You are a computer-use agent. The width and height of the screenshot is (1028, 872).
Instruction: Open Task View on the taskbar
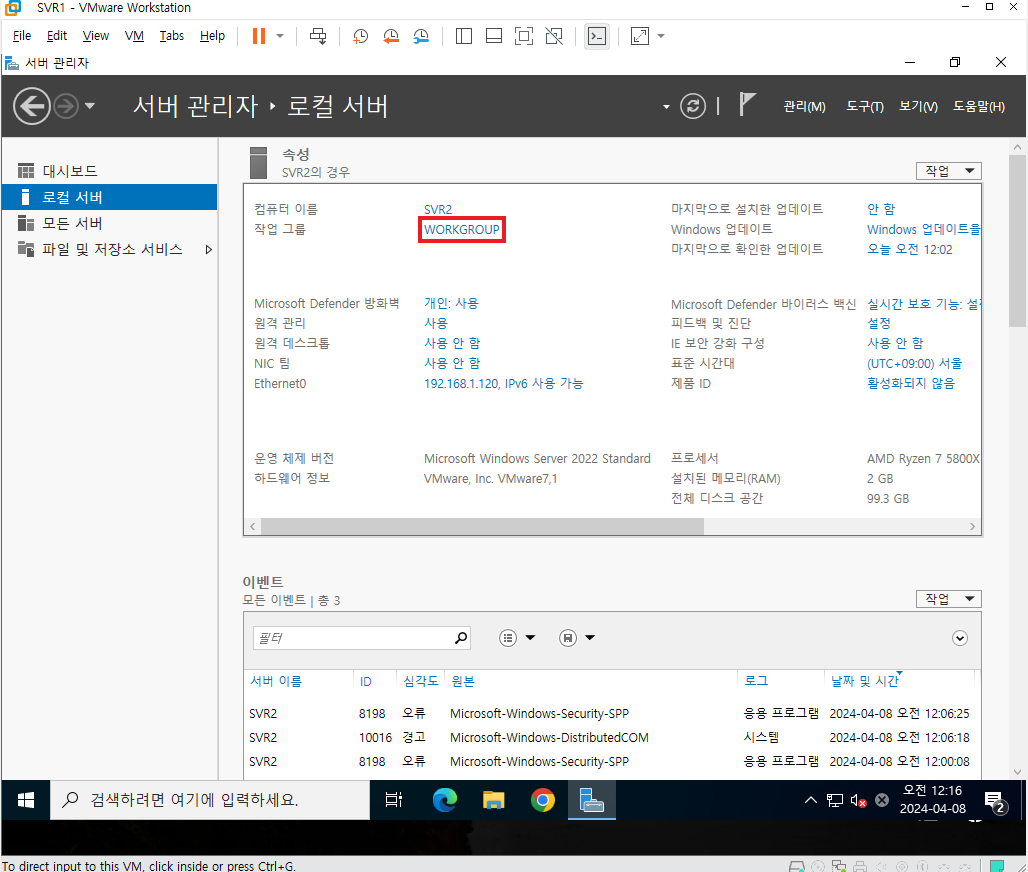point(393,800)
